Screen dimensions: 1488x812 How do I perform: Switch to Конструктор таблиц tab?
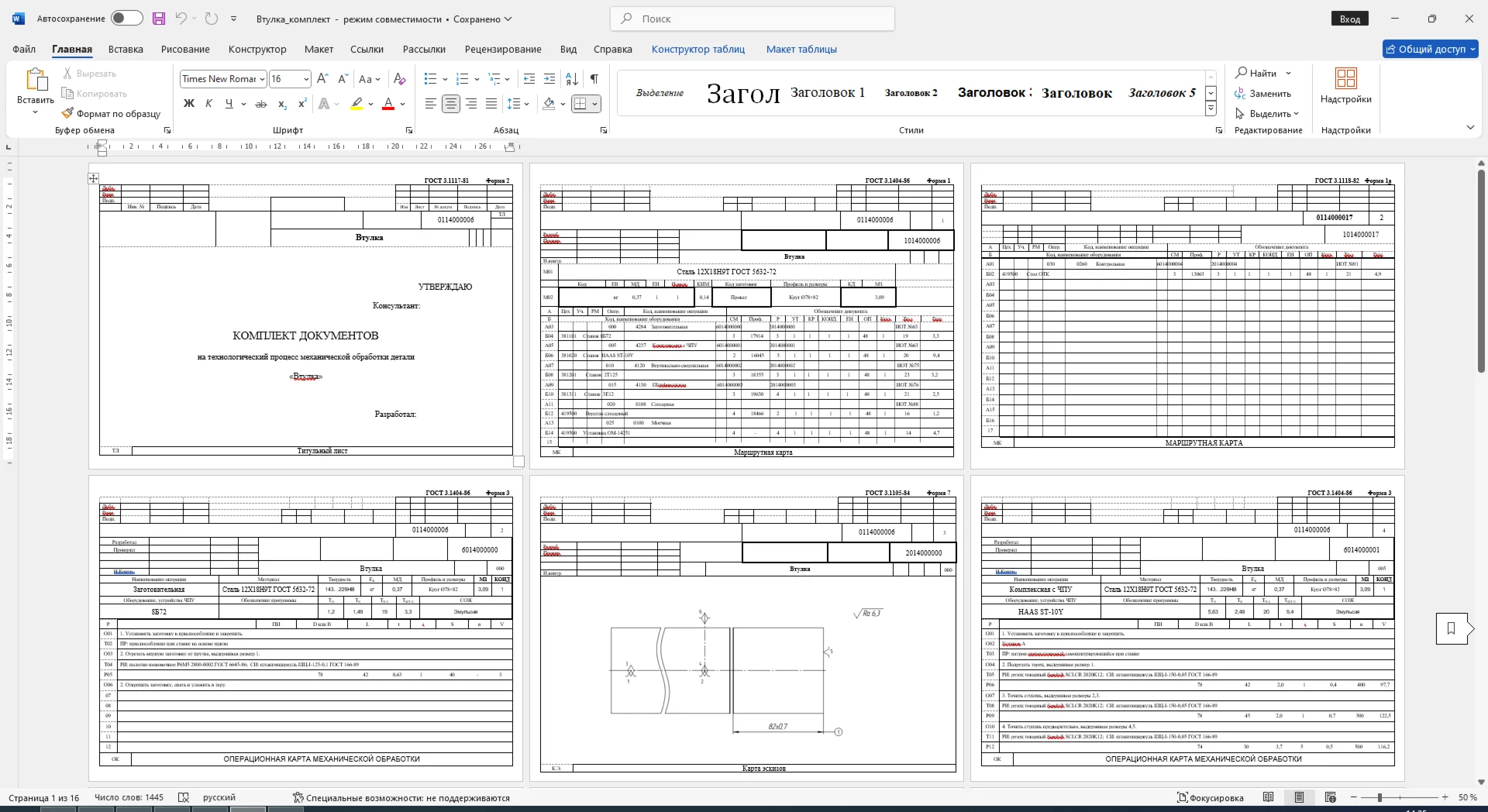tap(697, 49)
